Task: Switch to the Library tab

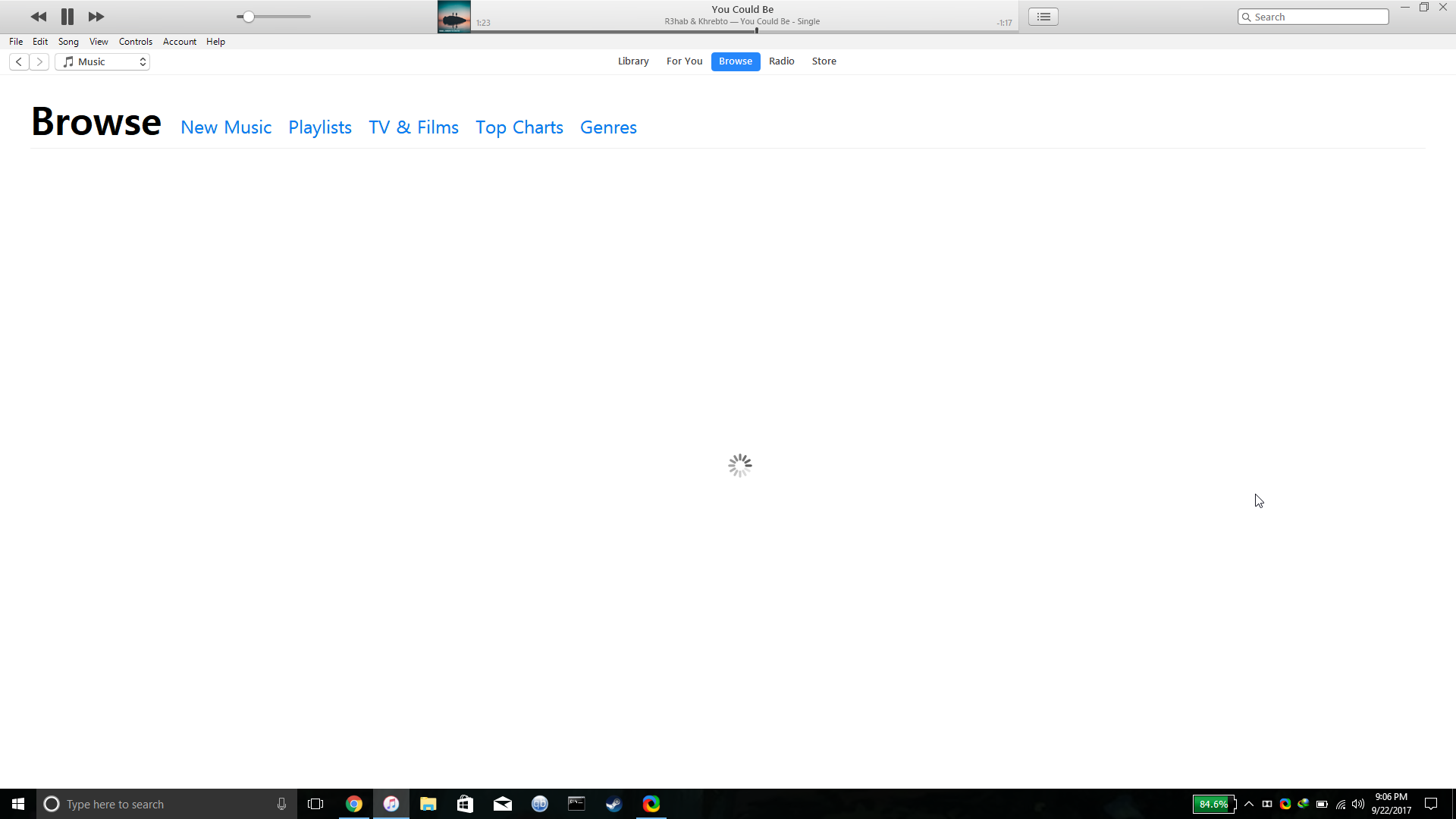Action: (x=632, y=61)
